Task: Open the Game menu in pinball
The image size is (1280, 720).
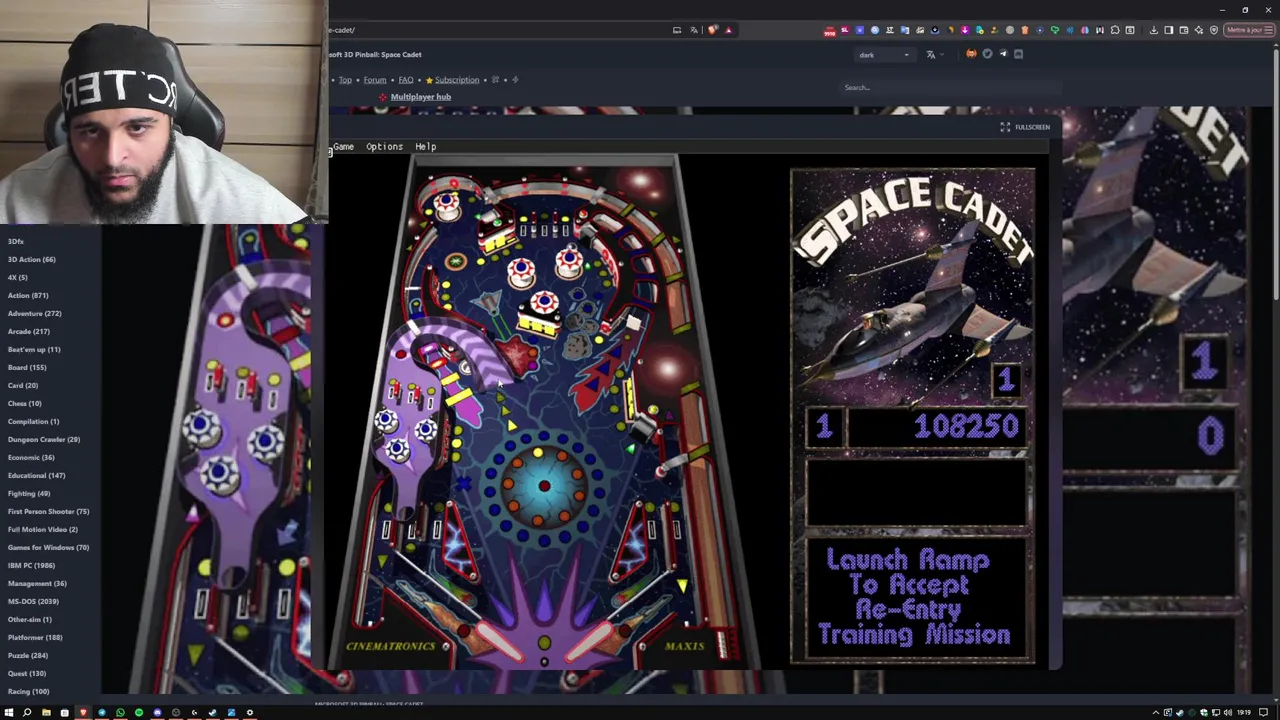Action: (343, 146)
